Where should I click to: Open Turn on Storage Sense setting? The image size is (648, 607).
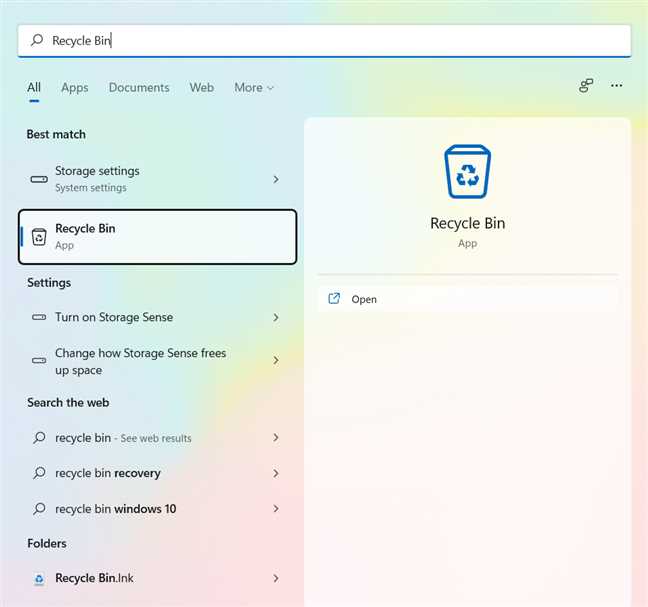click(157, 317)
